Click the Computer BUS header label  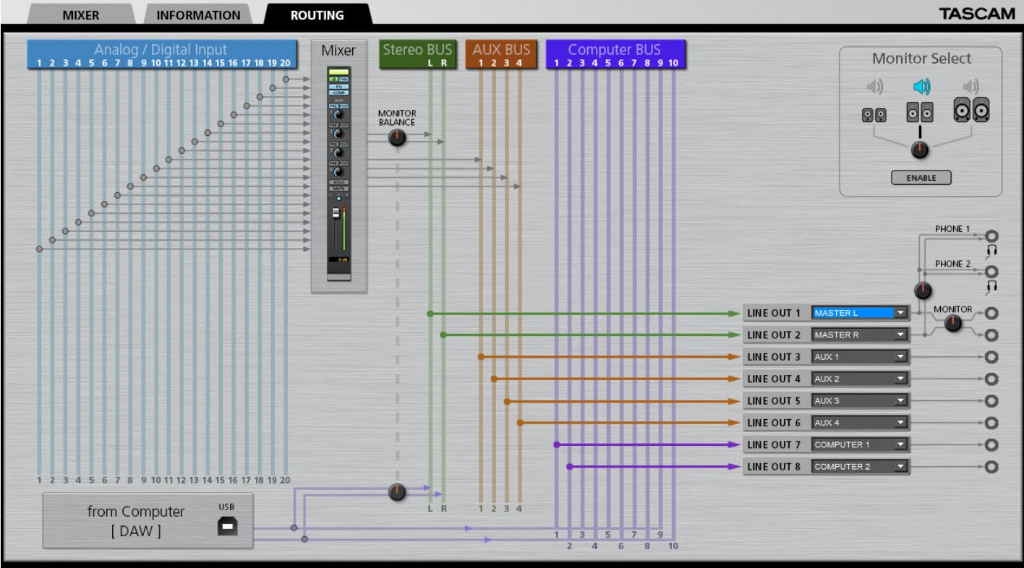(x=614, y=50)
